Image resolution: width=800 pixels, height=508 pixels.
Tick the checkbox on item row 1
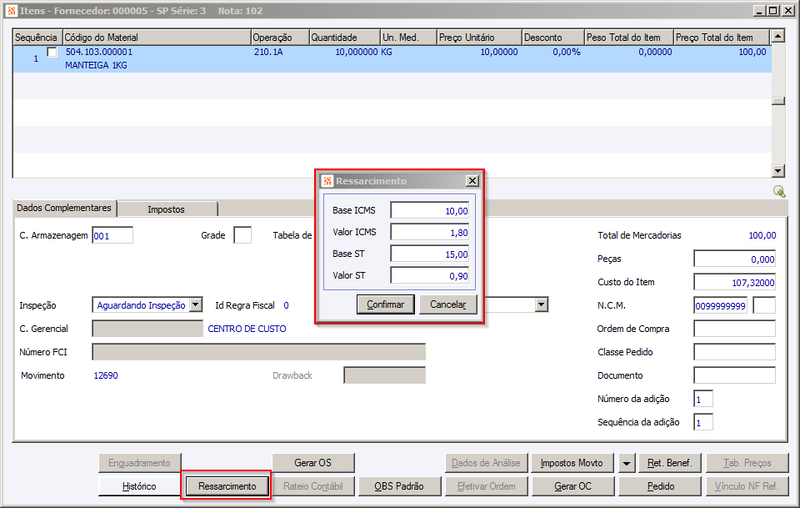(52, 52)
